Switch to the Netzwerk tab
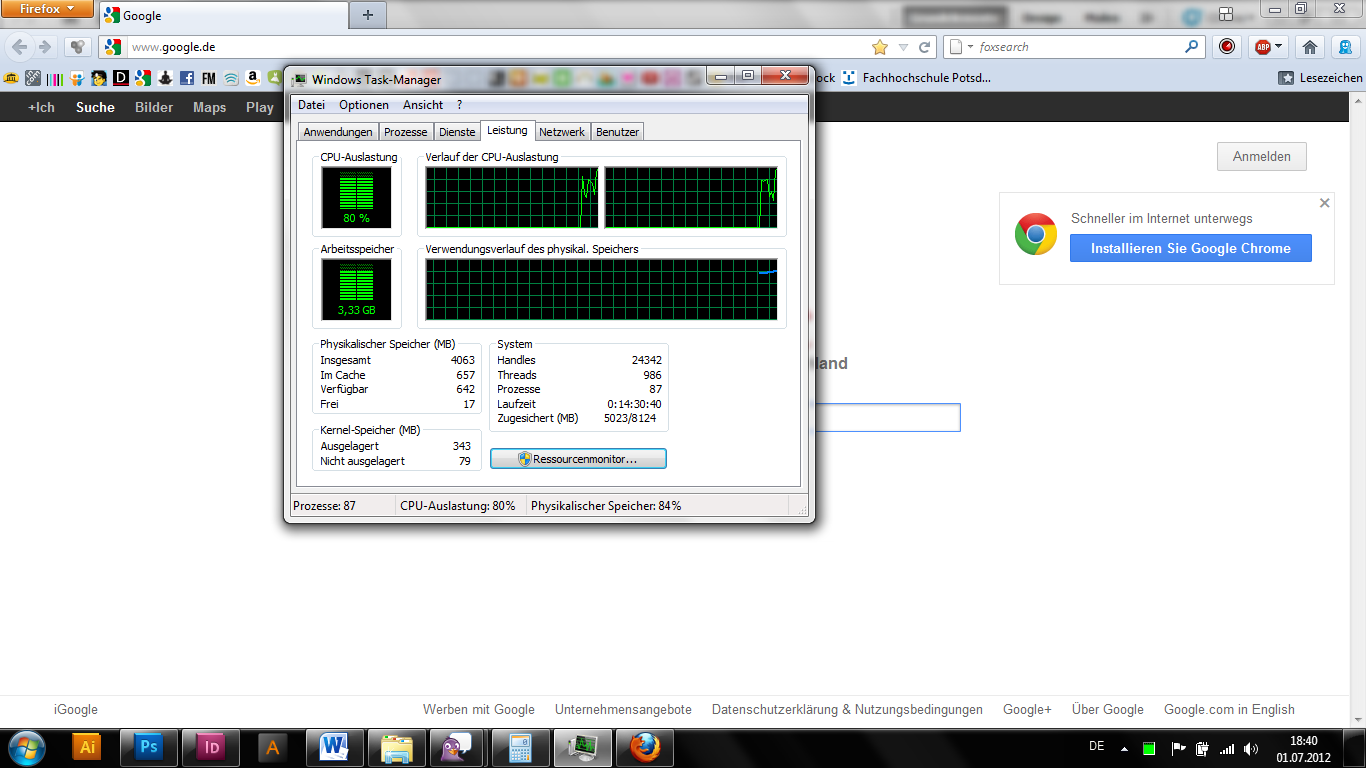The width and height of the screenshot is (1366, 768). click(x=562, y=132)
